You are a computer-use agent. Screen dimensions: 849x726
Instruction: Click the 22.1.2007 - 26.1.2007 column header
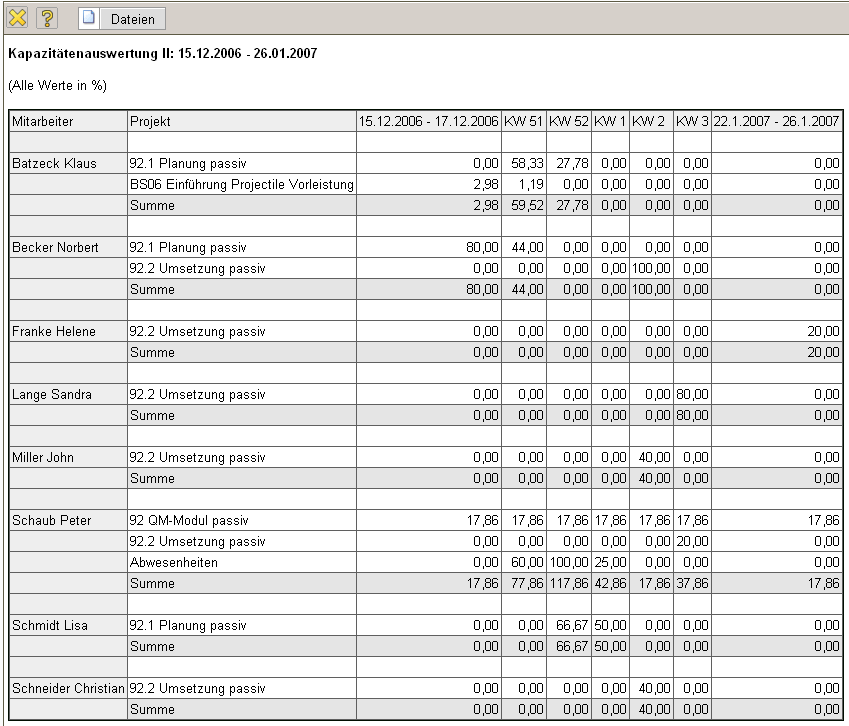pos(776,121)
